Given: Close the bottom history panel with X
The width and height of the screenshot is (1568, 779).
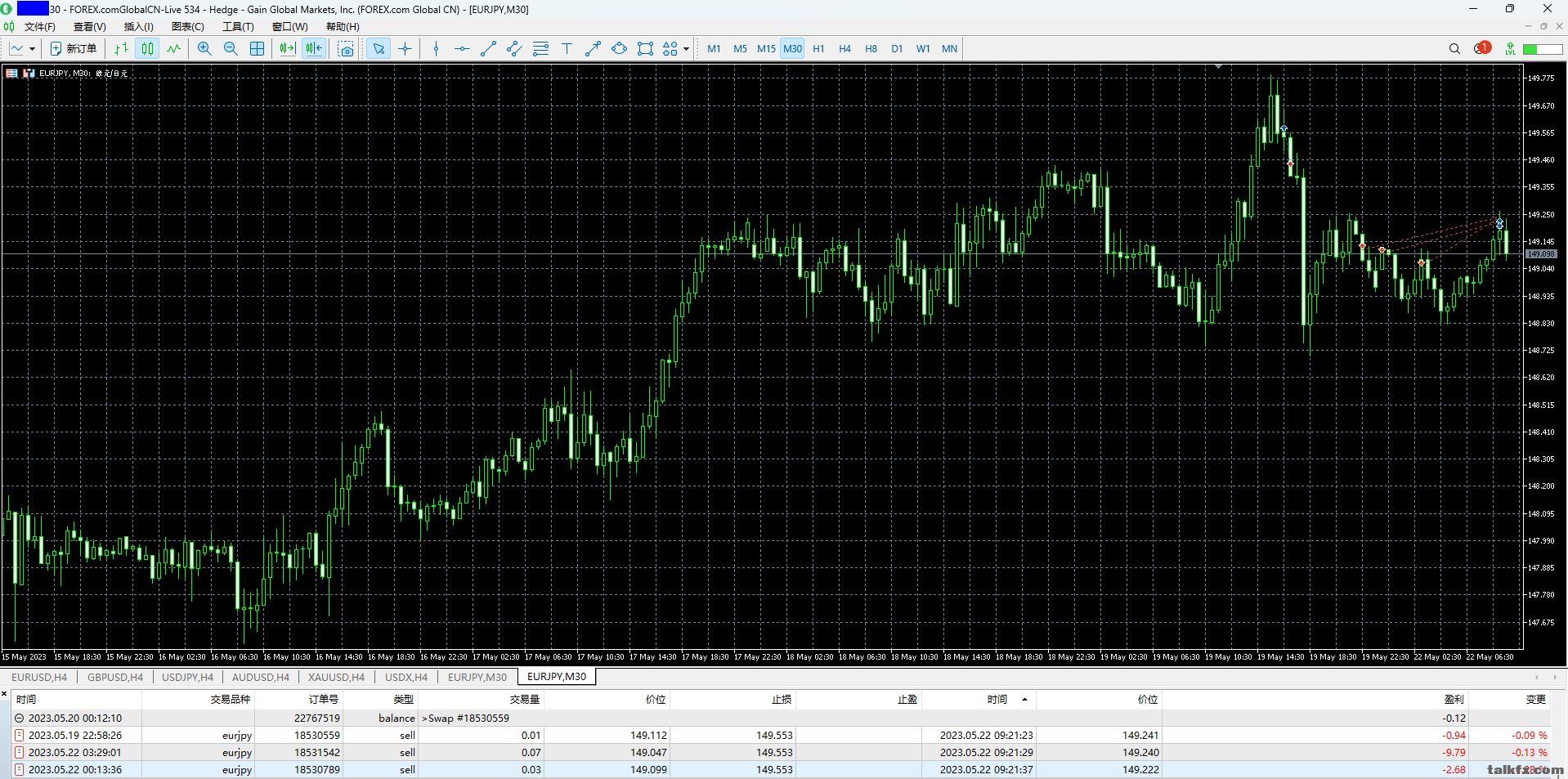Looking at the screenshot, I should click(4, 695).
